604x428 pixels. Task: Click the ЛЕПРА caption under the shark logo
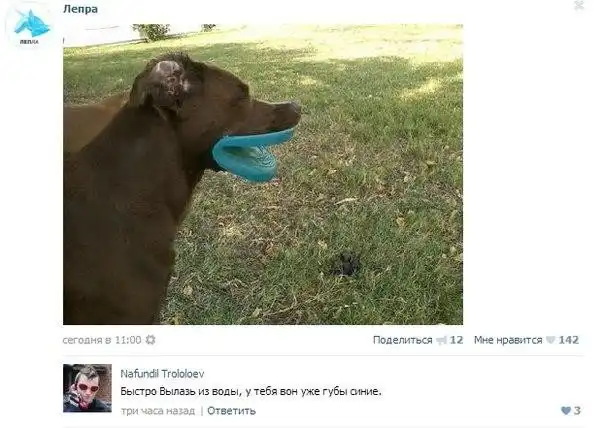point(29,42)
